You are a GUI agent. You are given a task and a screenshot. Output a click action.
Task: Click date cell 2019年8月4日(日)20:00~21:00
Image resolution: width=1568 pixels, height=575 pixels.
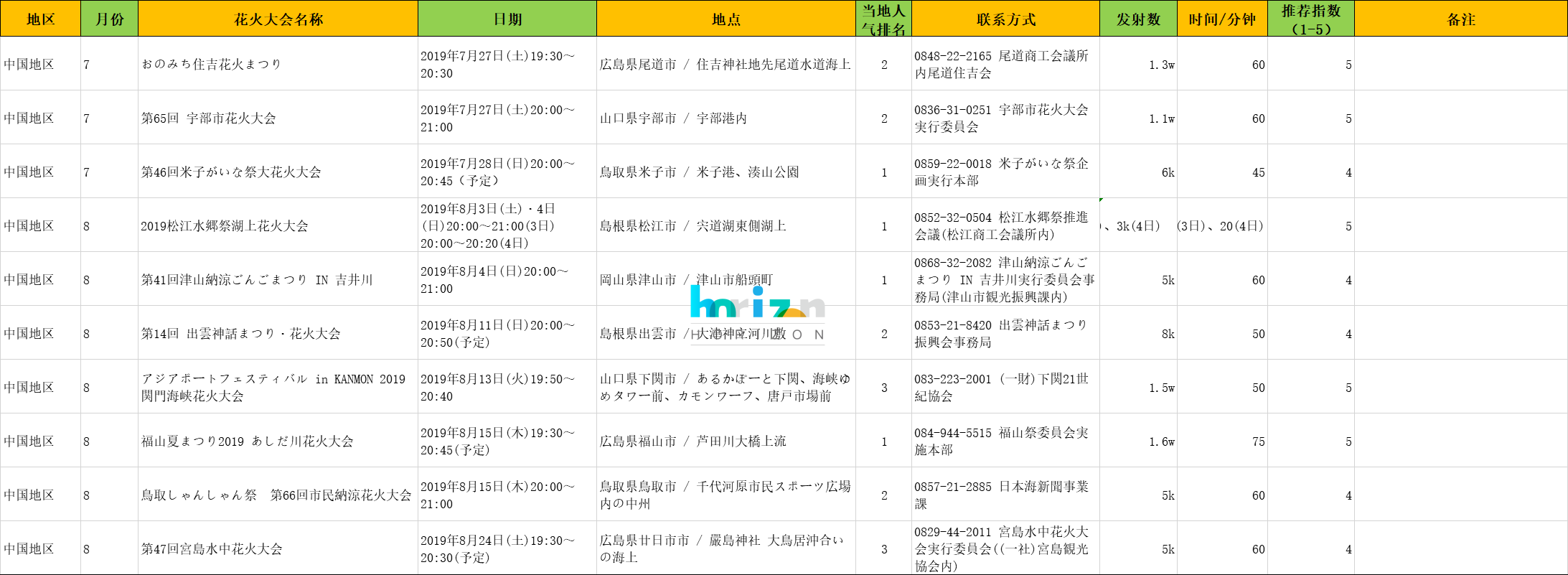[x=507, y=279]
